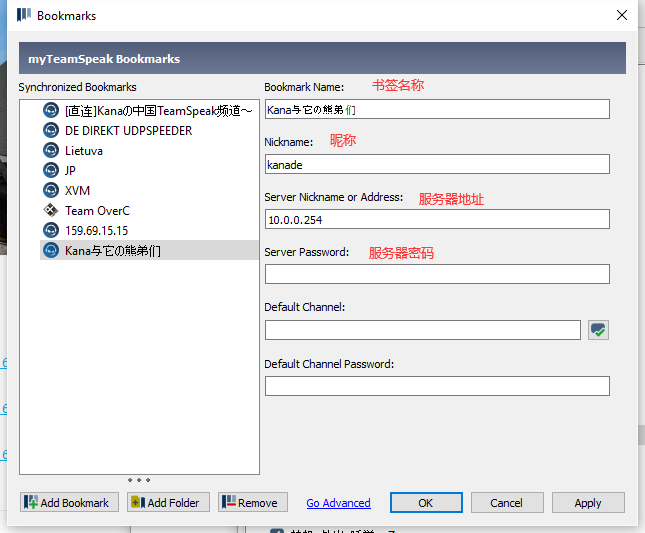
Task: Create a new folder with Add Folder
Action: click(x=168, y=502)
